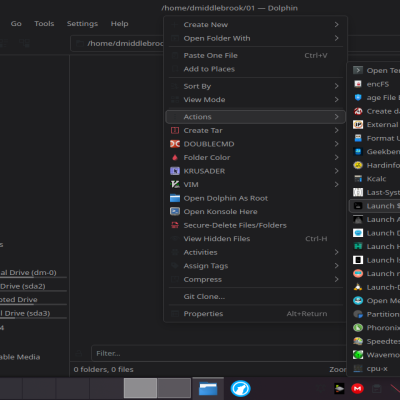Switch to the darker gray virtual desktop
The image size is (400, 400).
pyautogui.click(x=174, y=388)
